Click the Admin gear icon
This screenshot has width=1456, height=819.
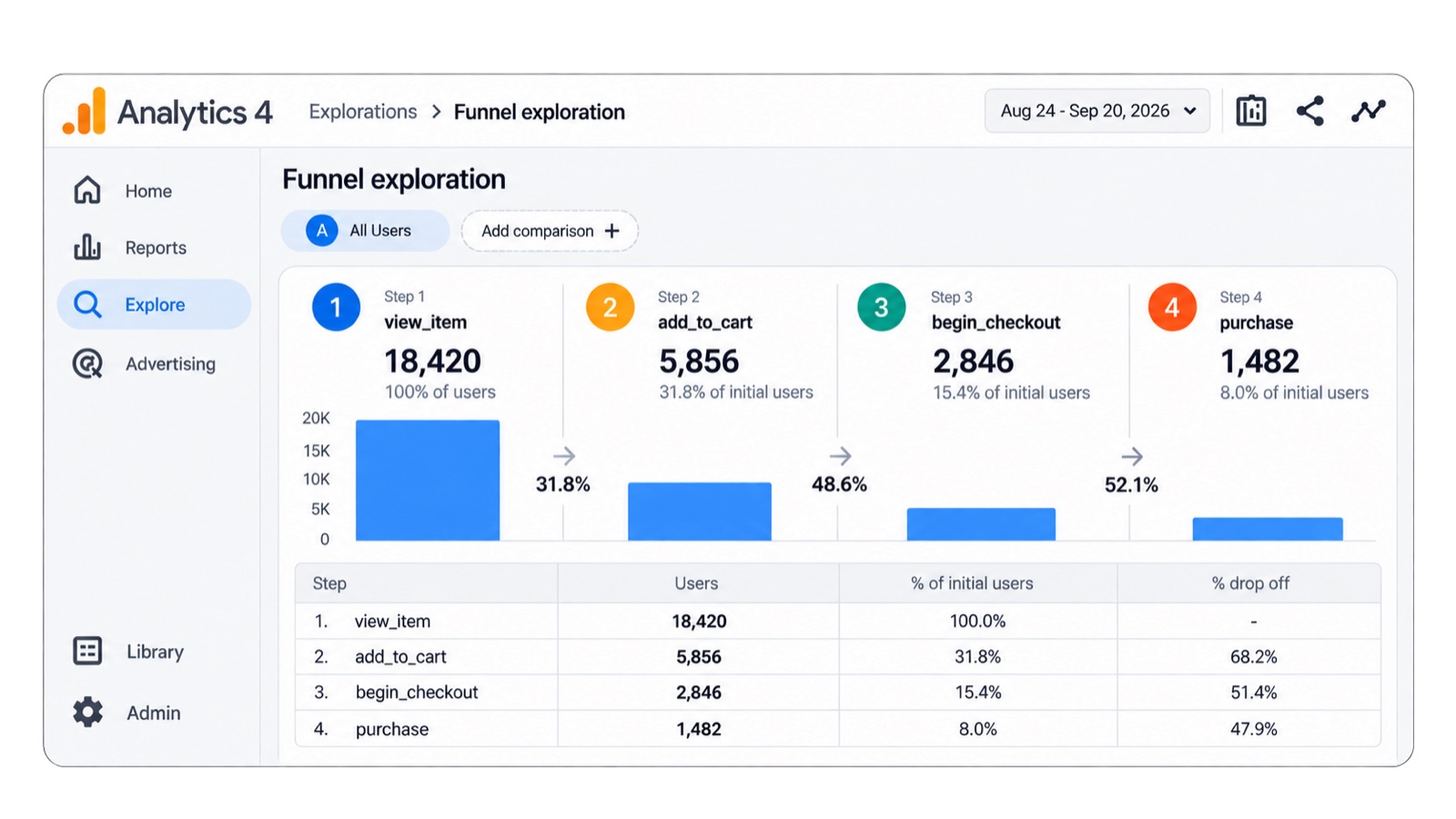click(87, 712)
